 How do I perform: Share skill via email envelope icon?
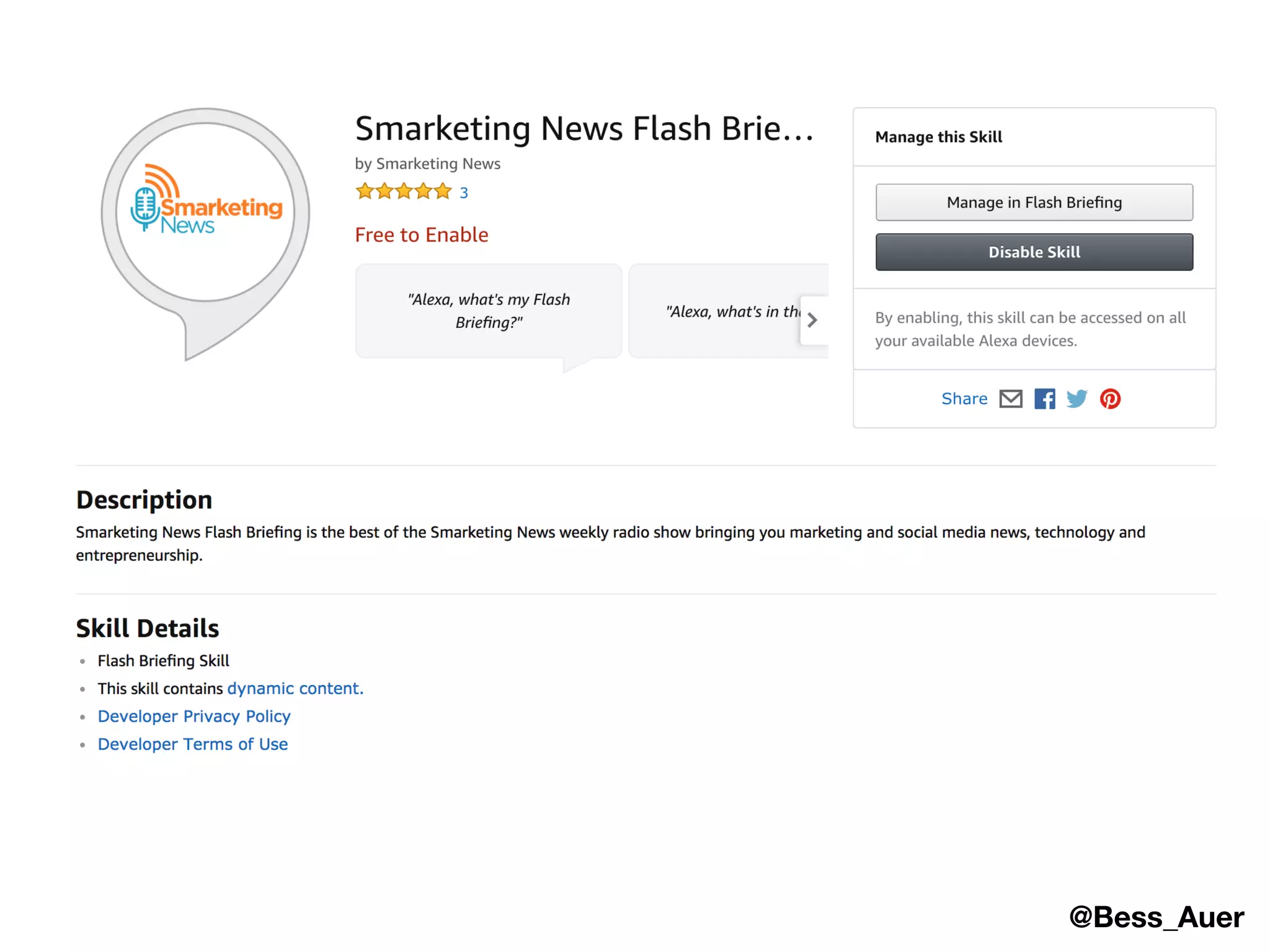1010,399
